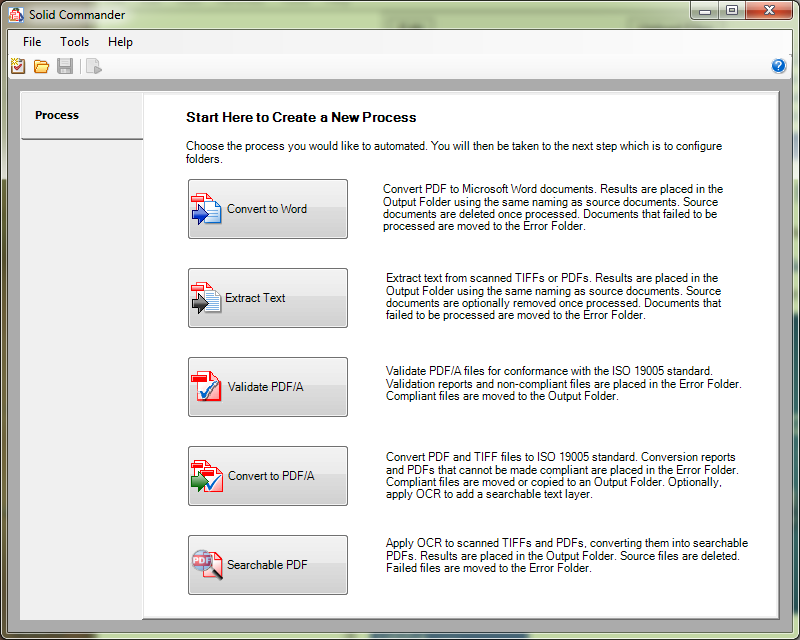Click the Start Here heading text

pos(301,118)
